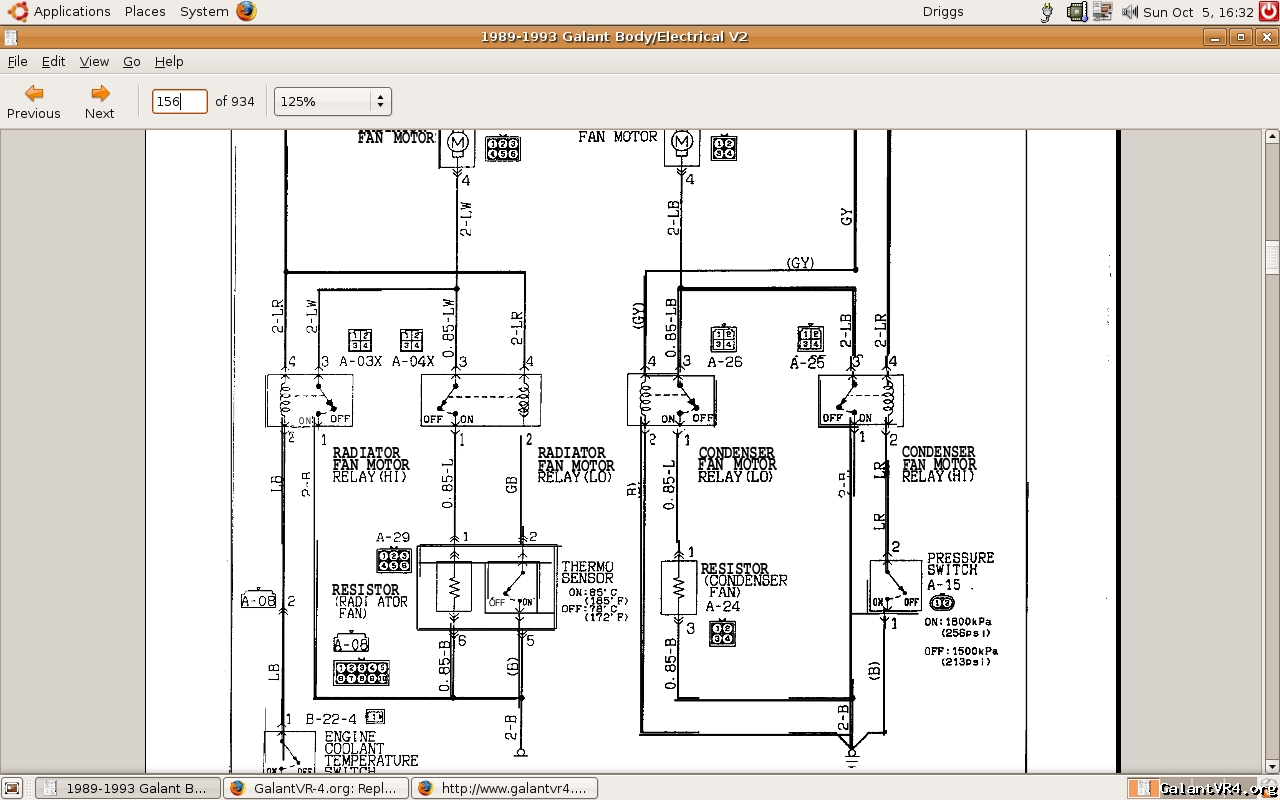Click the CPU temperature monitor icon
Image resolution: width=1280 pixels, height=800 pixels.
click(1076, 12)
